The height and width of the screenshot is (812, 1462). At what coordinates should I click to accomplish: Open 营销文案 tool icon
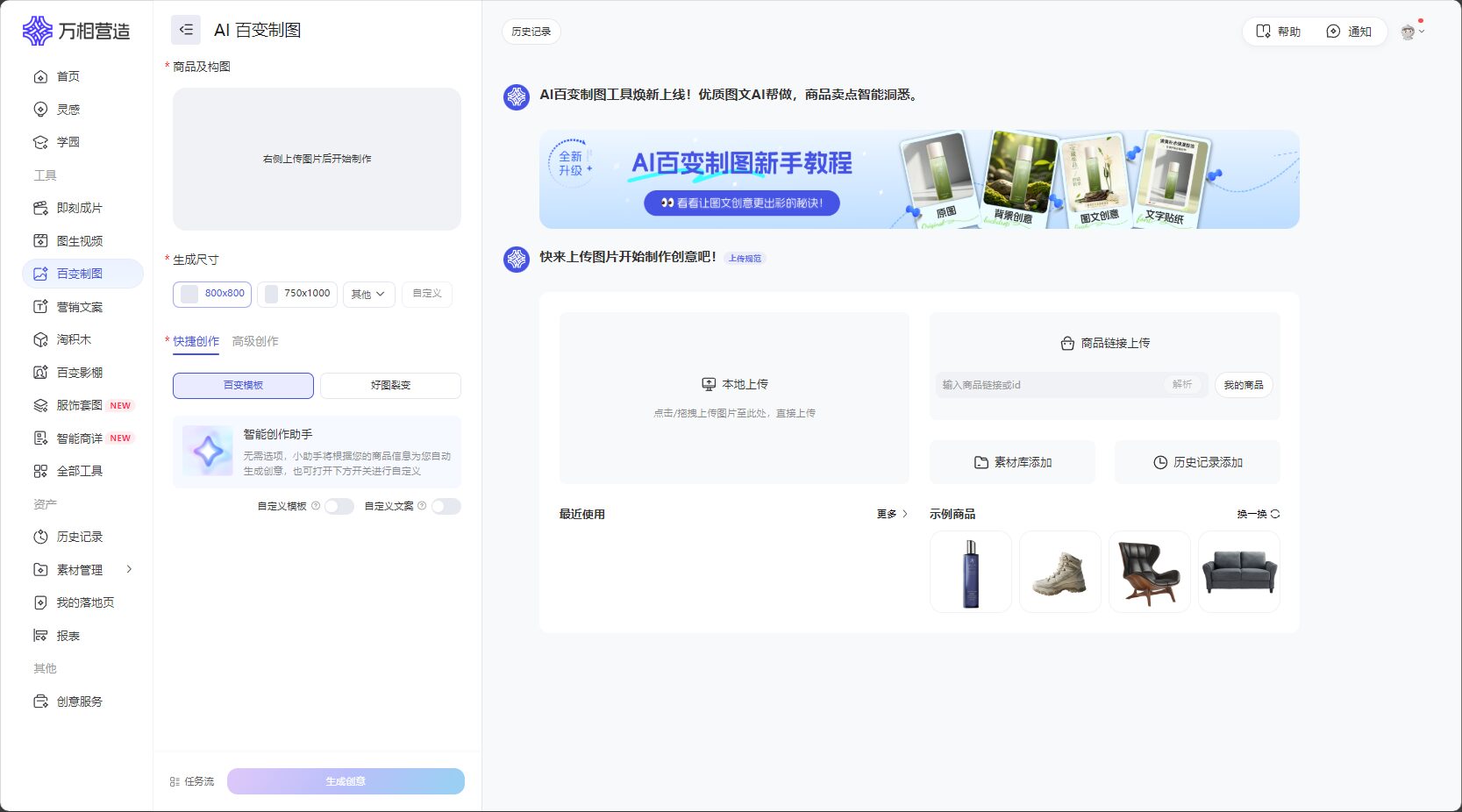40,307
